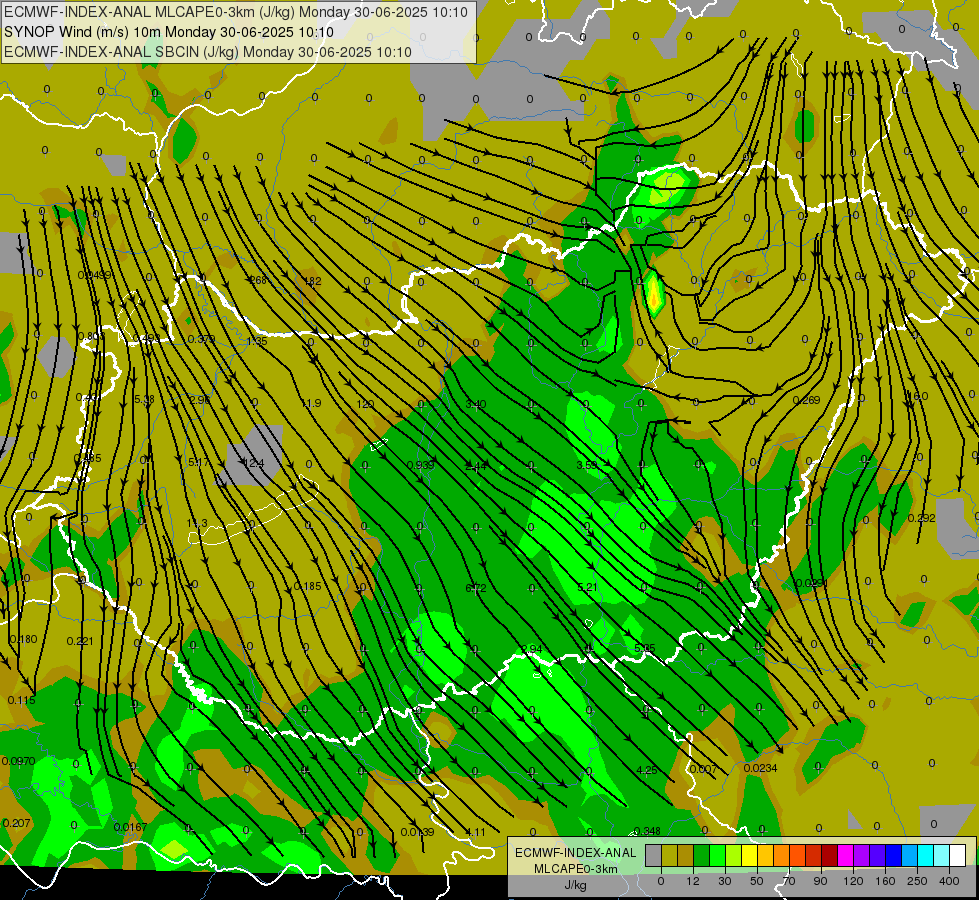Click the legend scale label '50'

point(757,881)
